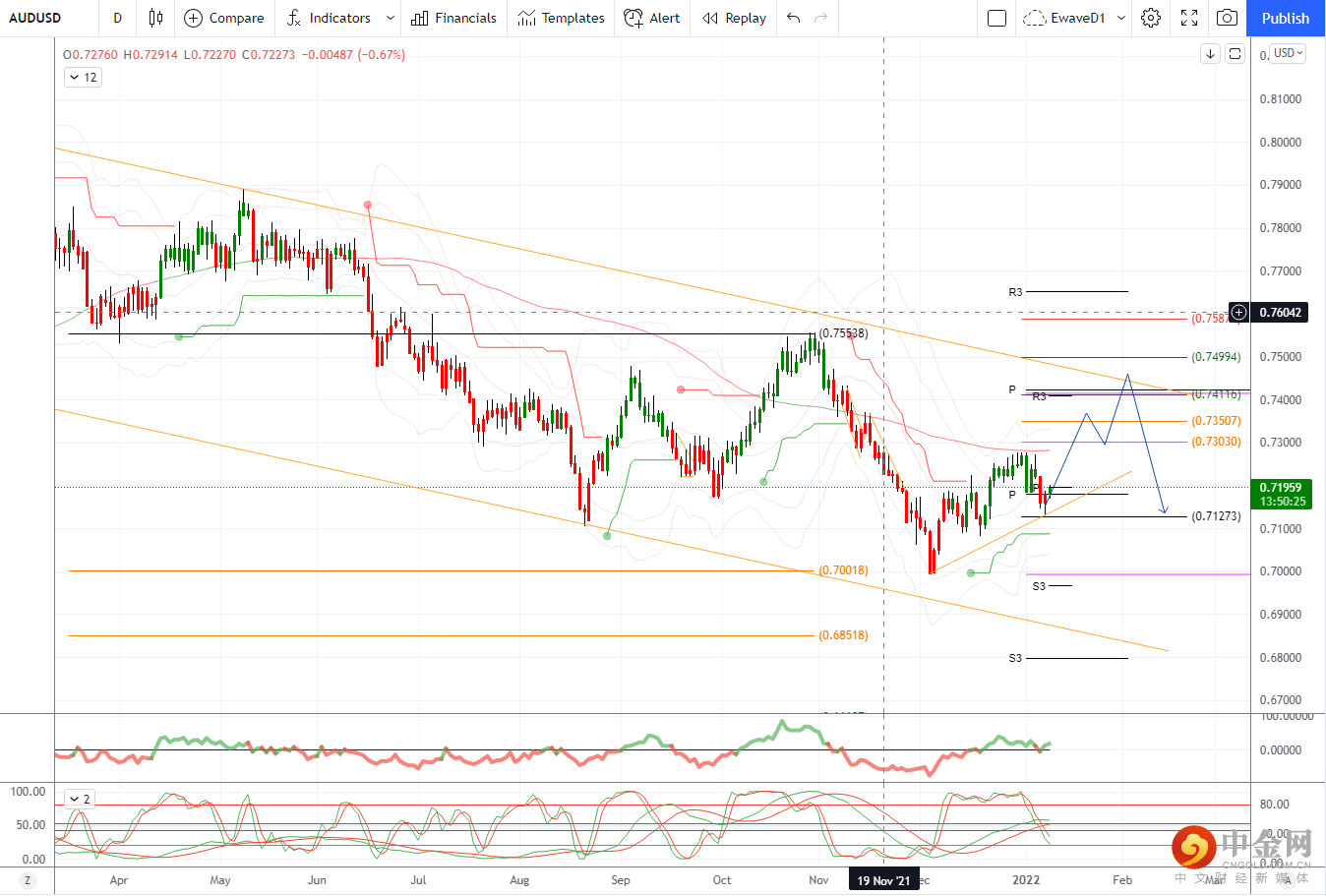
Task: Click 0.69000 on the price scale
Action: click(1281, 615)
